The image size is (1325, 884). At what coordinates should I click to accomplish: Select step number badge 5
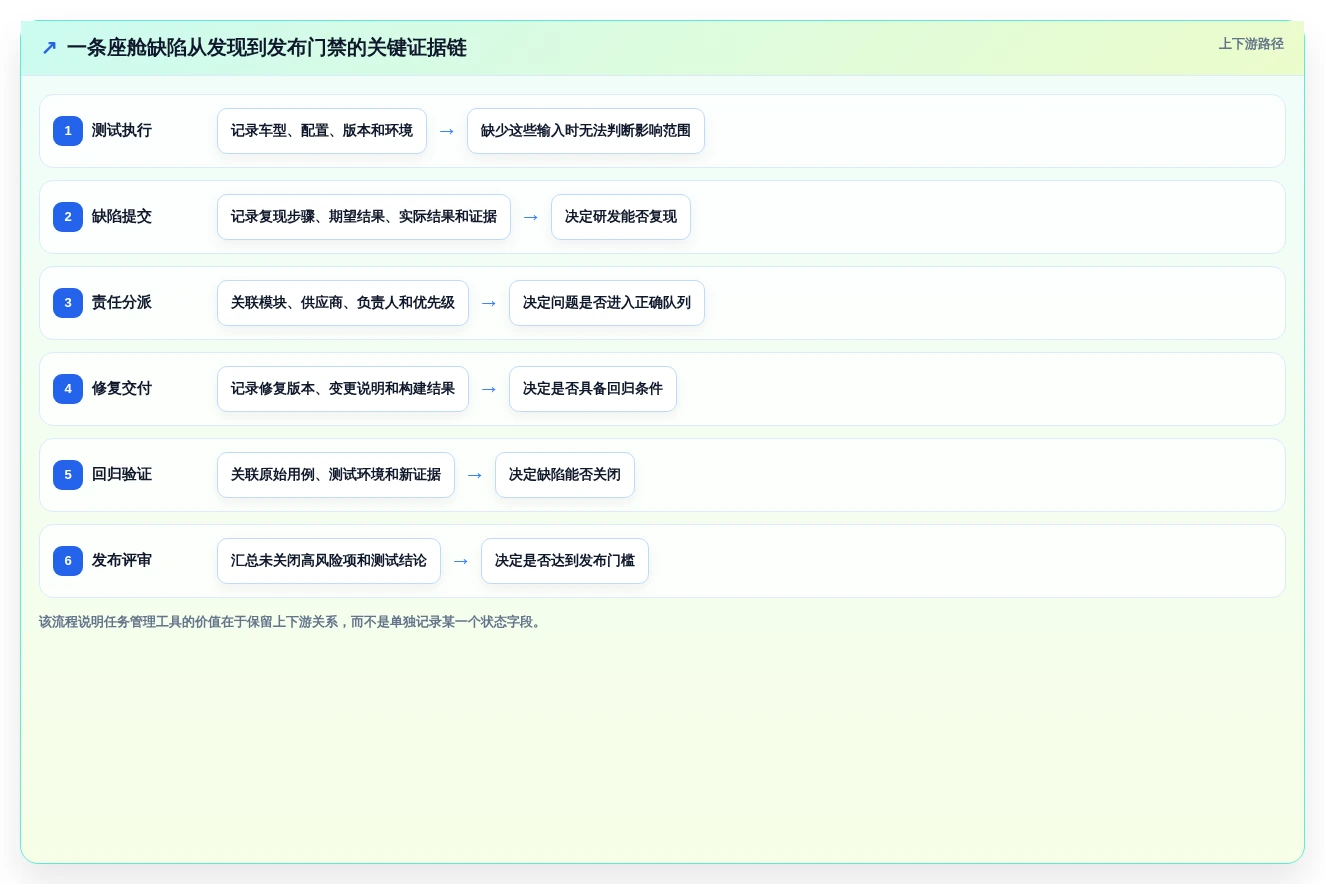coord(68,475)
